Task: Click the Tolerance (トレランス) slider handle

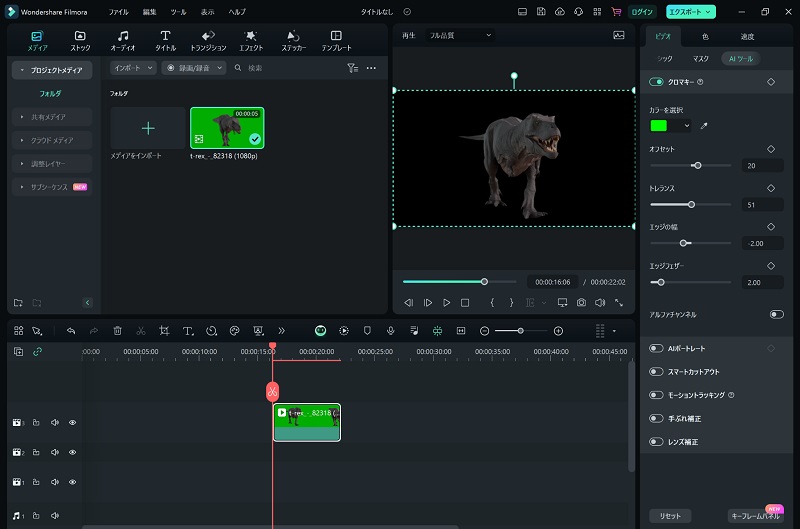Action: (x=692, y=204)
